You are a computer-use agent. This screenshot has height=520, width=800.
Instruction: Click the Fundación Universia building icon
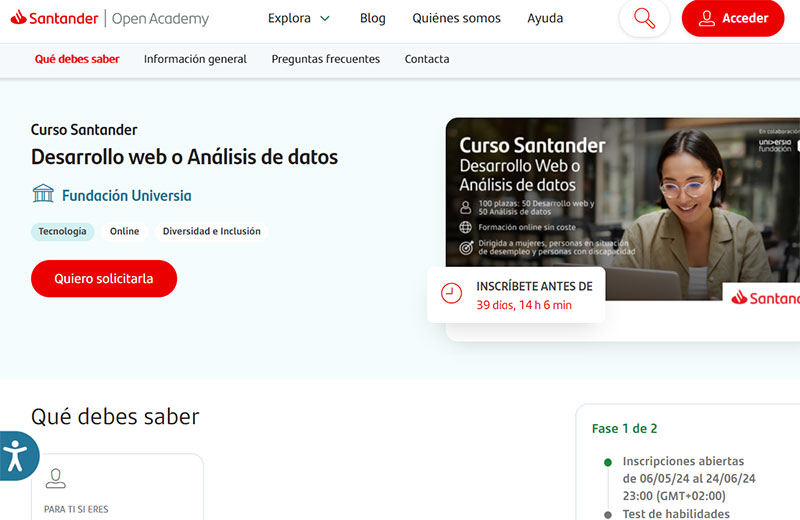pyautogui.click(x=43, y=193)
